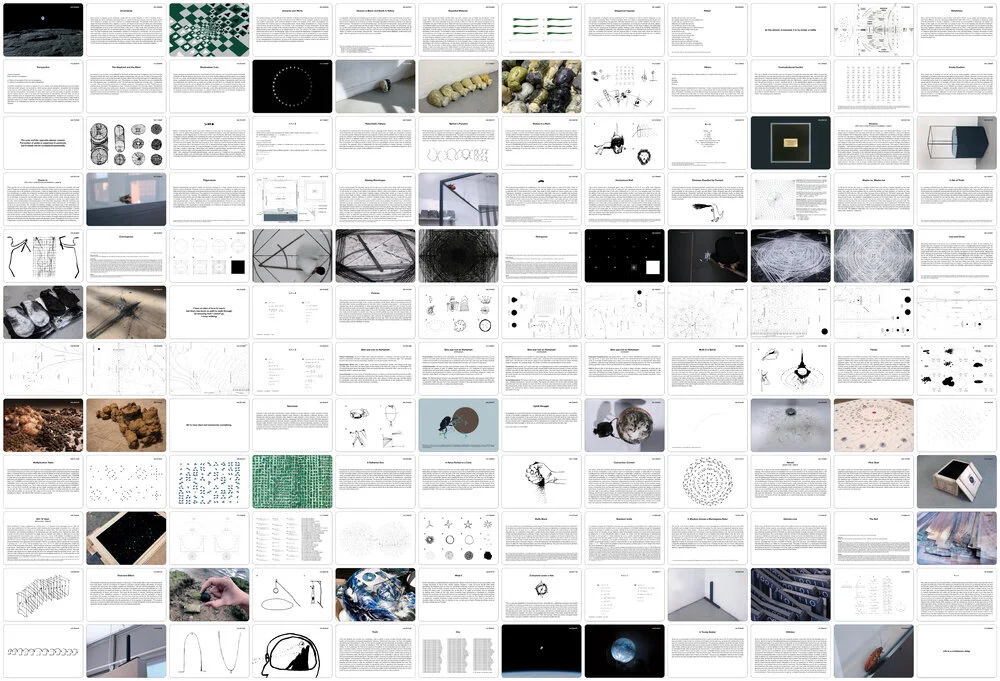Click the patterned table with red dot photo
Image resolution: width=1000 pixels, height=681 pixels.
click(874, 425)
